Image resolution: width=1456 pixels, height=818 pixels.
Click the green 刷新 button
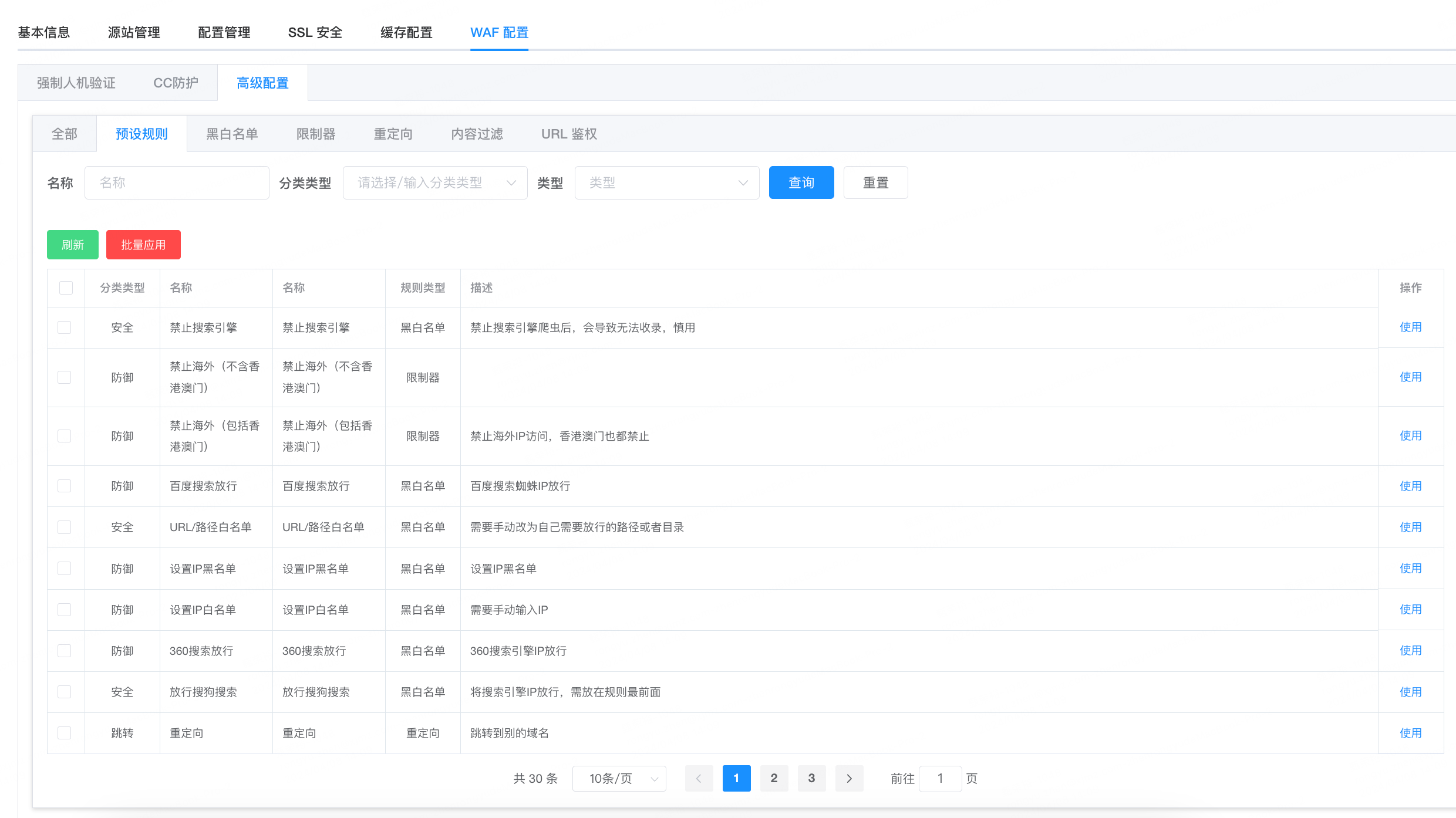[x=73, y=245]
